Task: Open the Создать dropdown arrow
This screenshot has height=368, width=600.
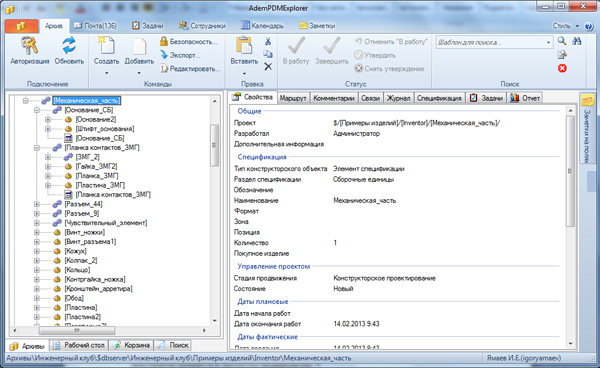Action: 106,73
